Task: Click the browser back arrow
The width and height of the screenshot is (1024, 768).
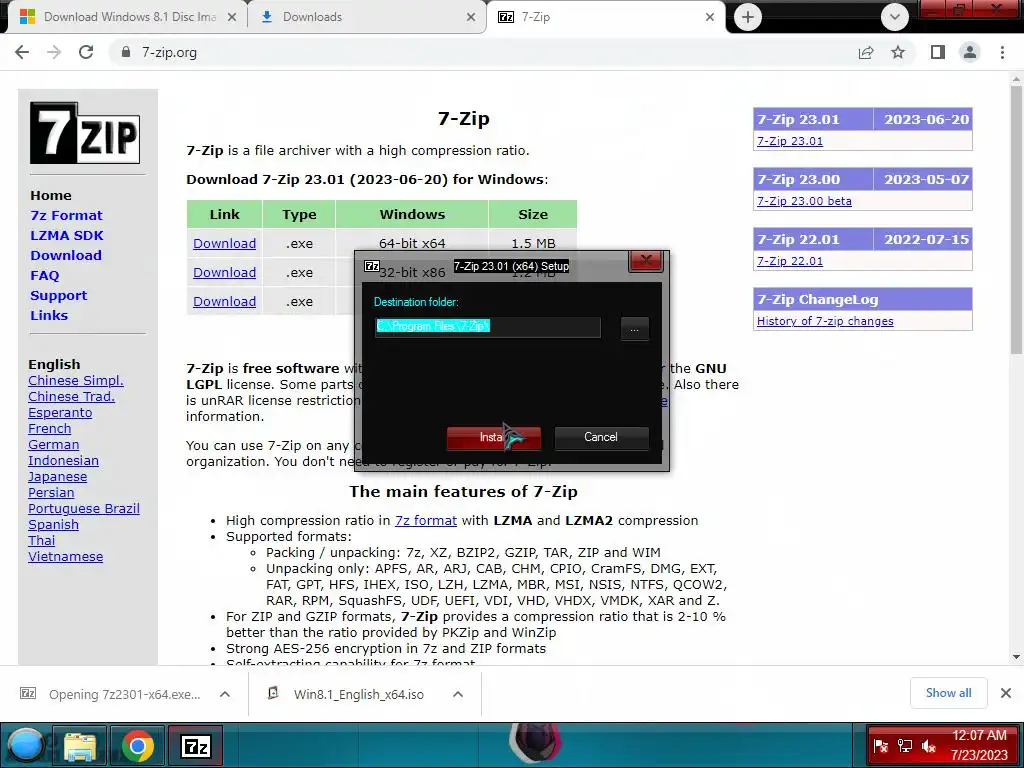Action: [x=22, y=52]
